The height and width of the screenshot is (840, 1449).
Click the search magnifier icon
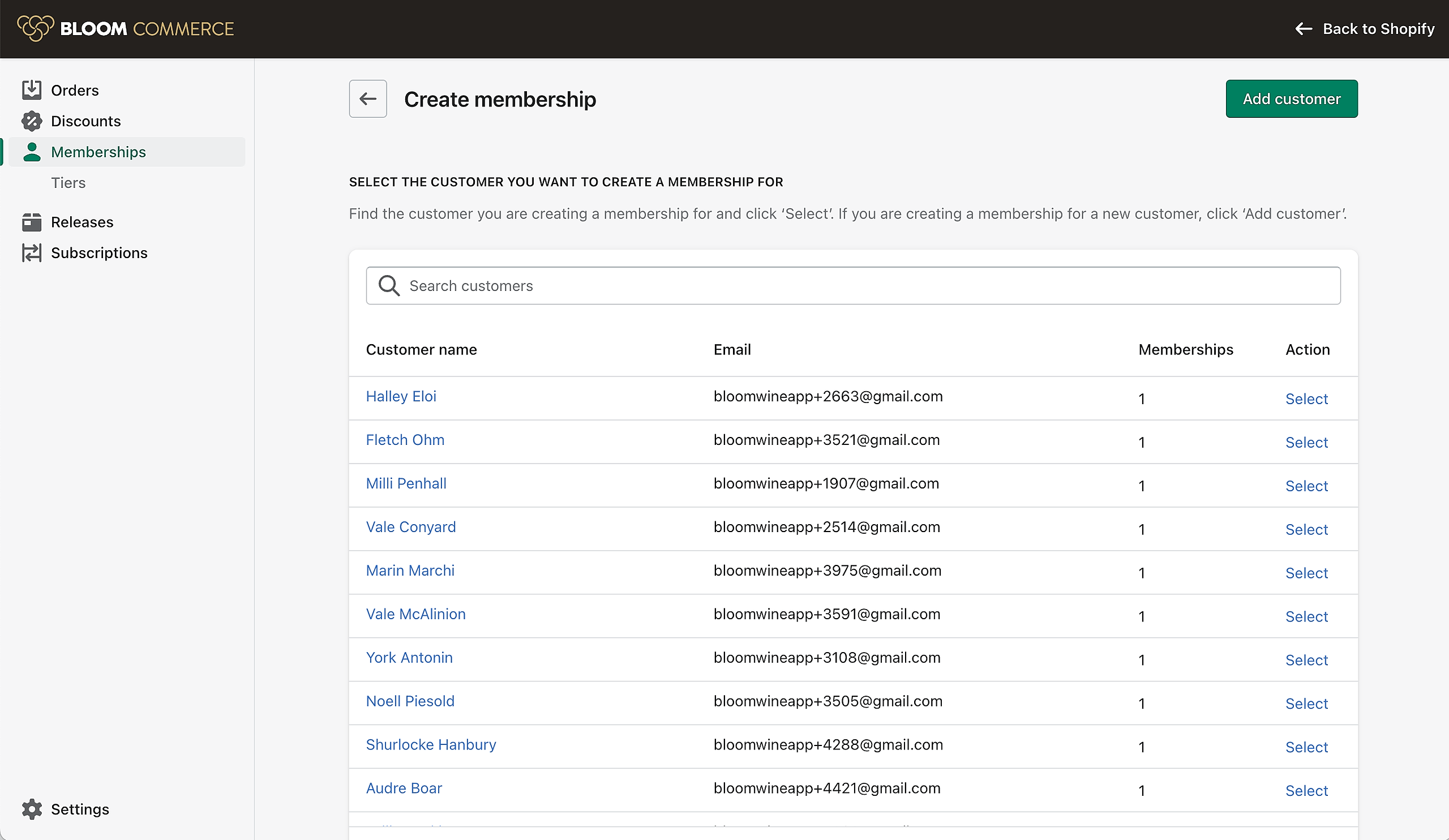(x=389, y=286)
